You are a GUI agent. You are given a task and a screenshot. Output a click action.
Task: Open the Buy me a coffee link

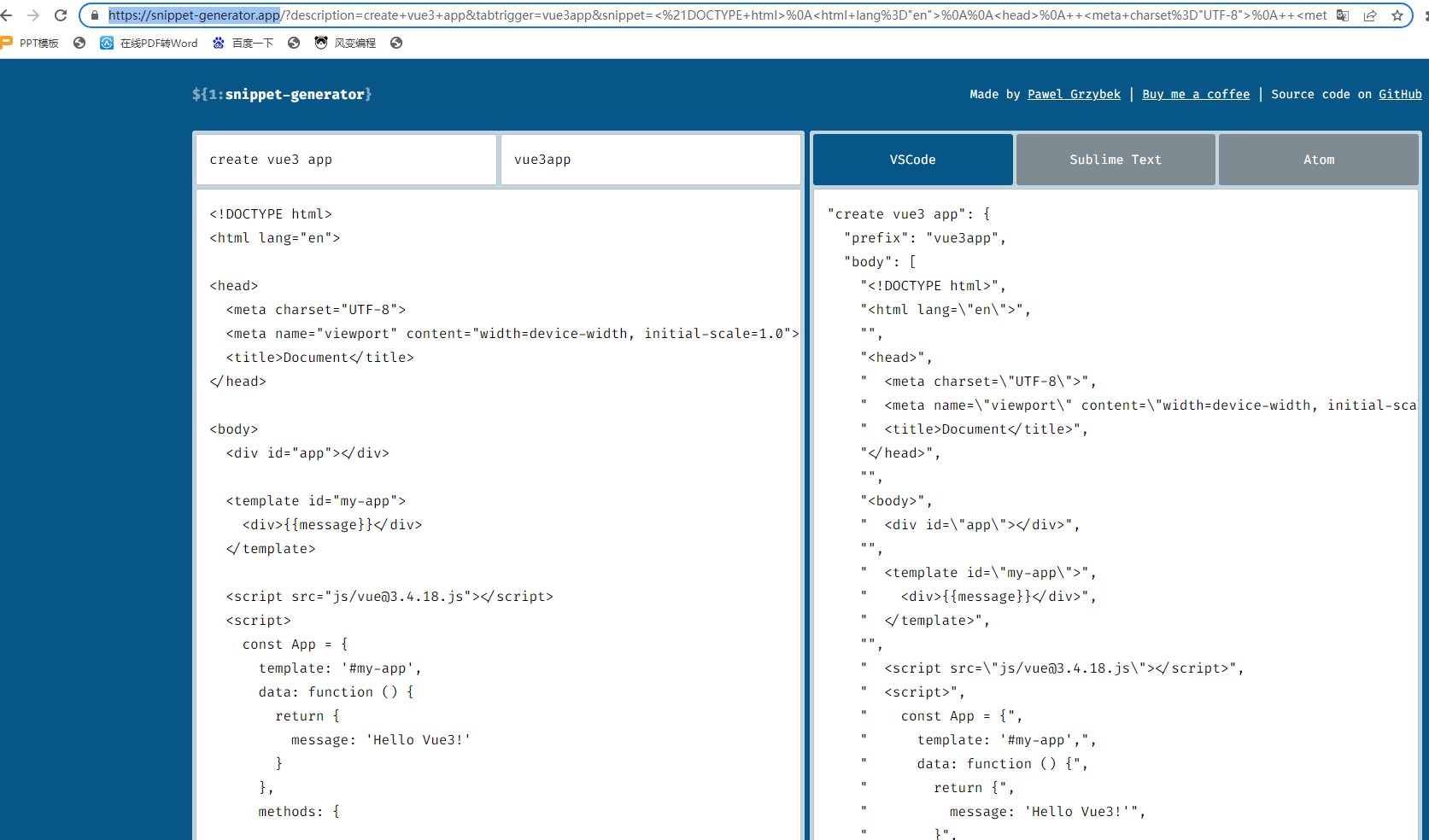(x=1196, y=95)
